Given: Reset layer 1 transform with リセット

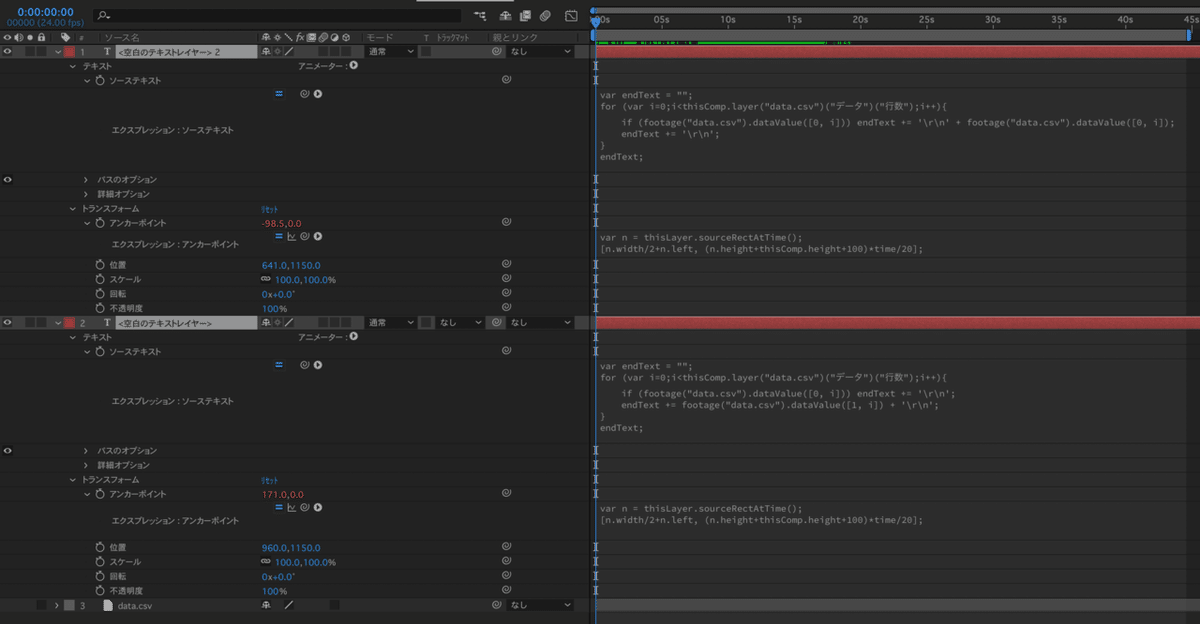Looking at the screenshot, I should tap(270, 208).
